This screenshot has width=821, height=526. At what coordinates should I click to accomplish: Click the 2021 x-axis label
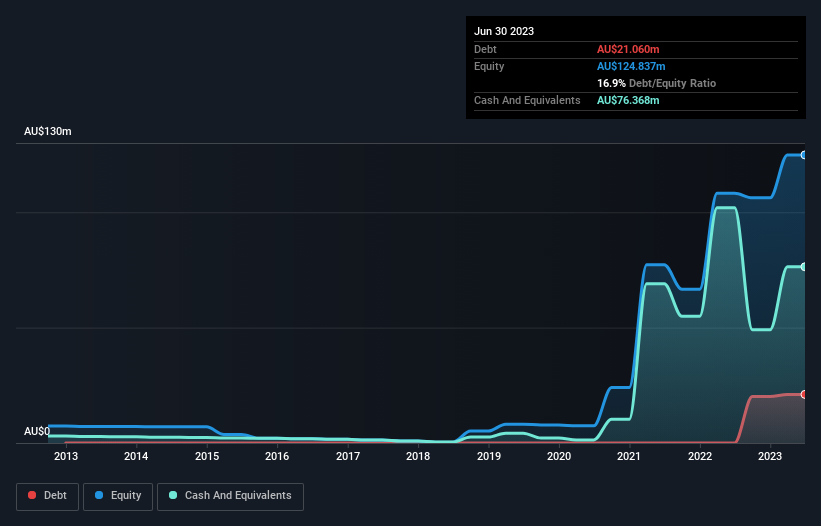pyautogui.click(x=629, y=456)
